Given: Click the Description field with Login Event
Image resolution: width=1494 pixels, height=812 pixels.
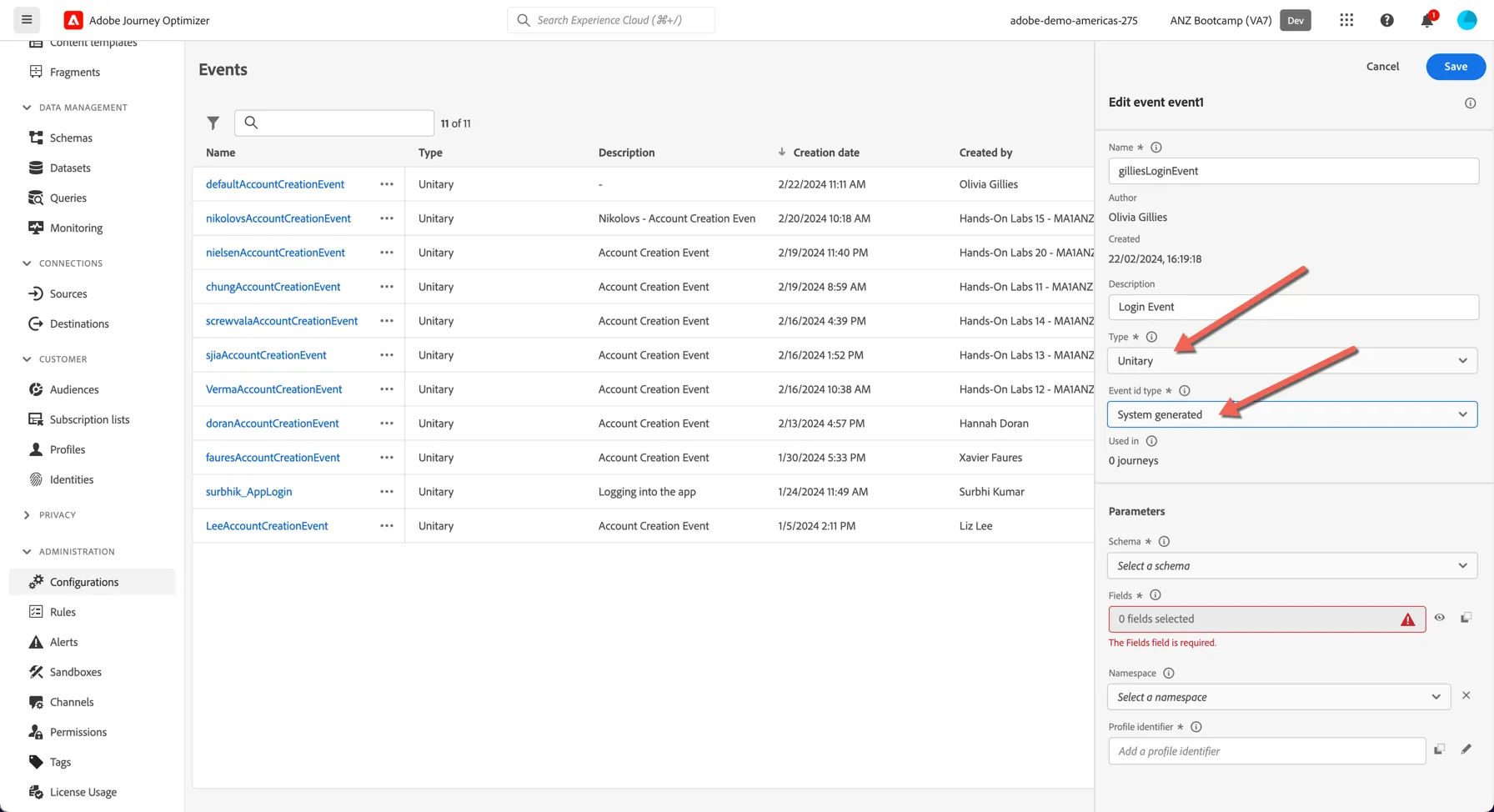Looking at the screenshot, I should [1293, 307].
